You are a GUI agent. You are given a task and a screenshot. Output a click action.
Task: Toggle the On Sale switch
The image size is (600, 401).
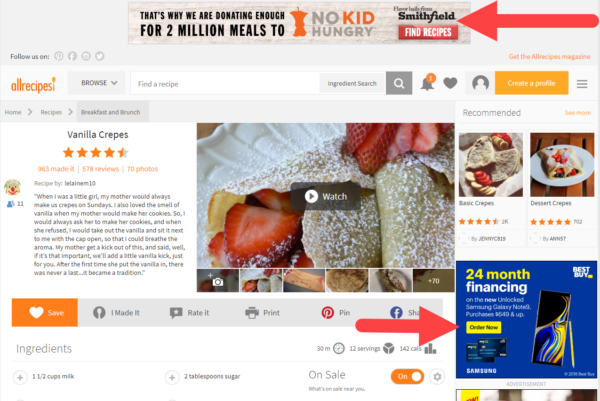pos(408,377)
